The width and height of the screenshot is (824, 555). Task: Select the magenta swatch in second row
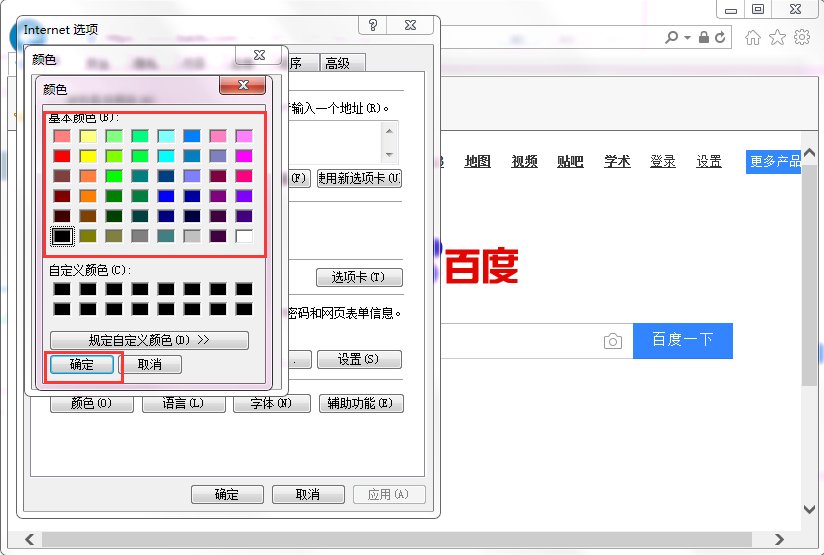click(x=244, y=156)
